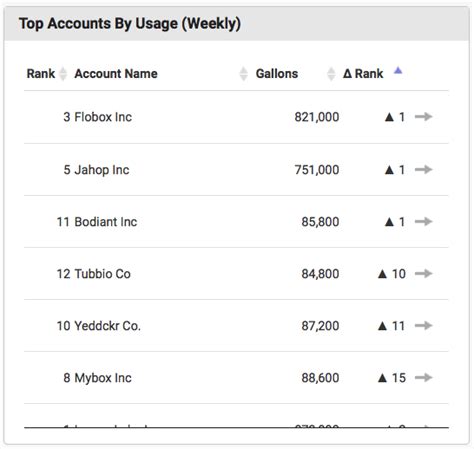This screenshot has width=474, height=449.
Task: Click the 84,800 gallons value
Action: pyautogui.click(x=320, y=274)
